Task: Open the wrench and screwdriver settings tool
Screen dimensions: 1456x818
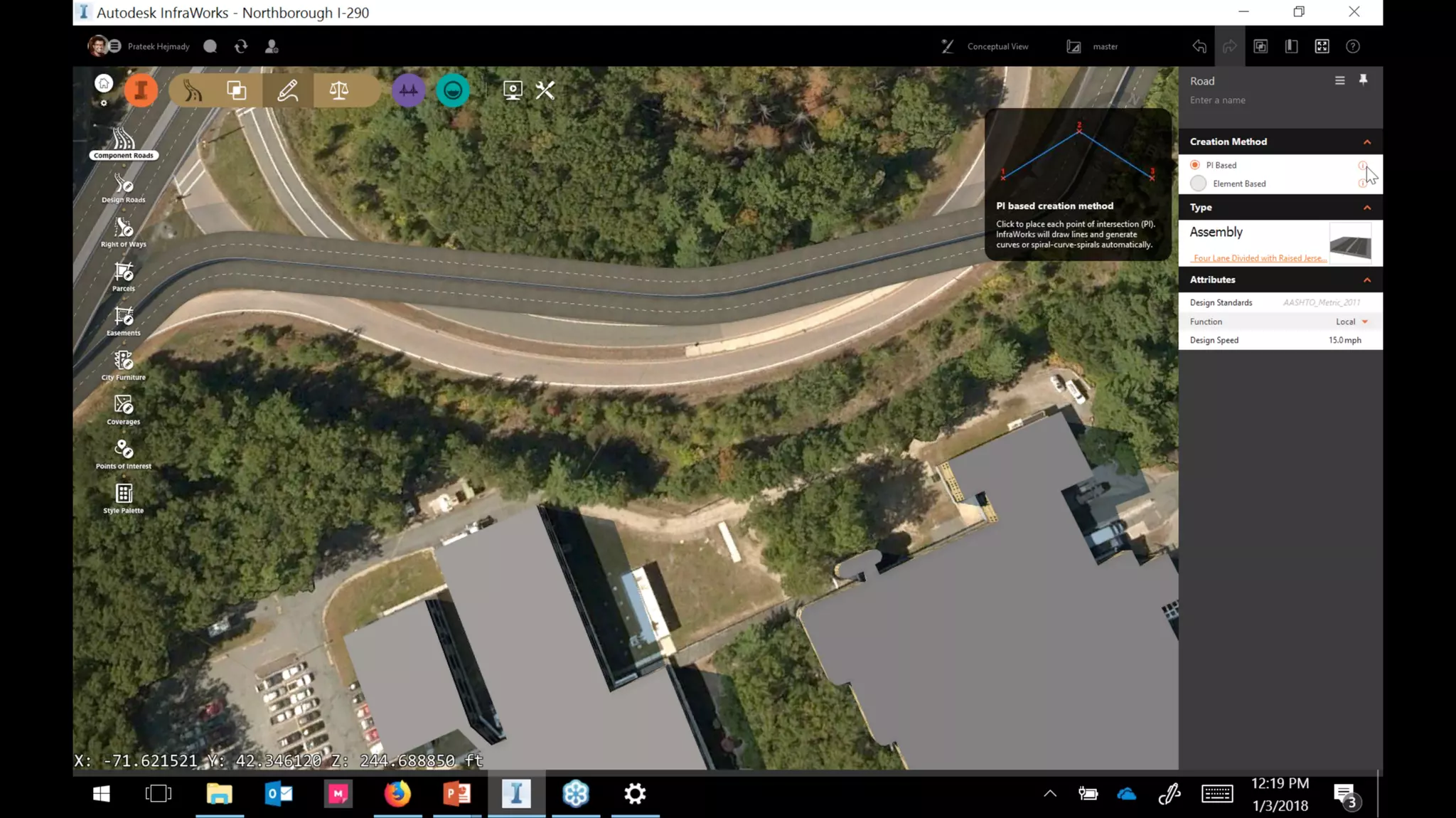Action: pyautogui.click(x=545, y=90)
